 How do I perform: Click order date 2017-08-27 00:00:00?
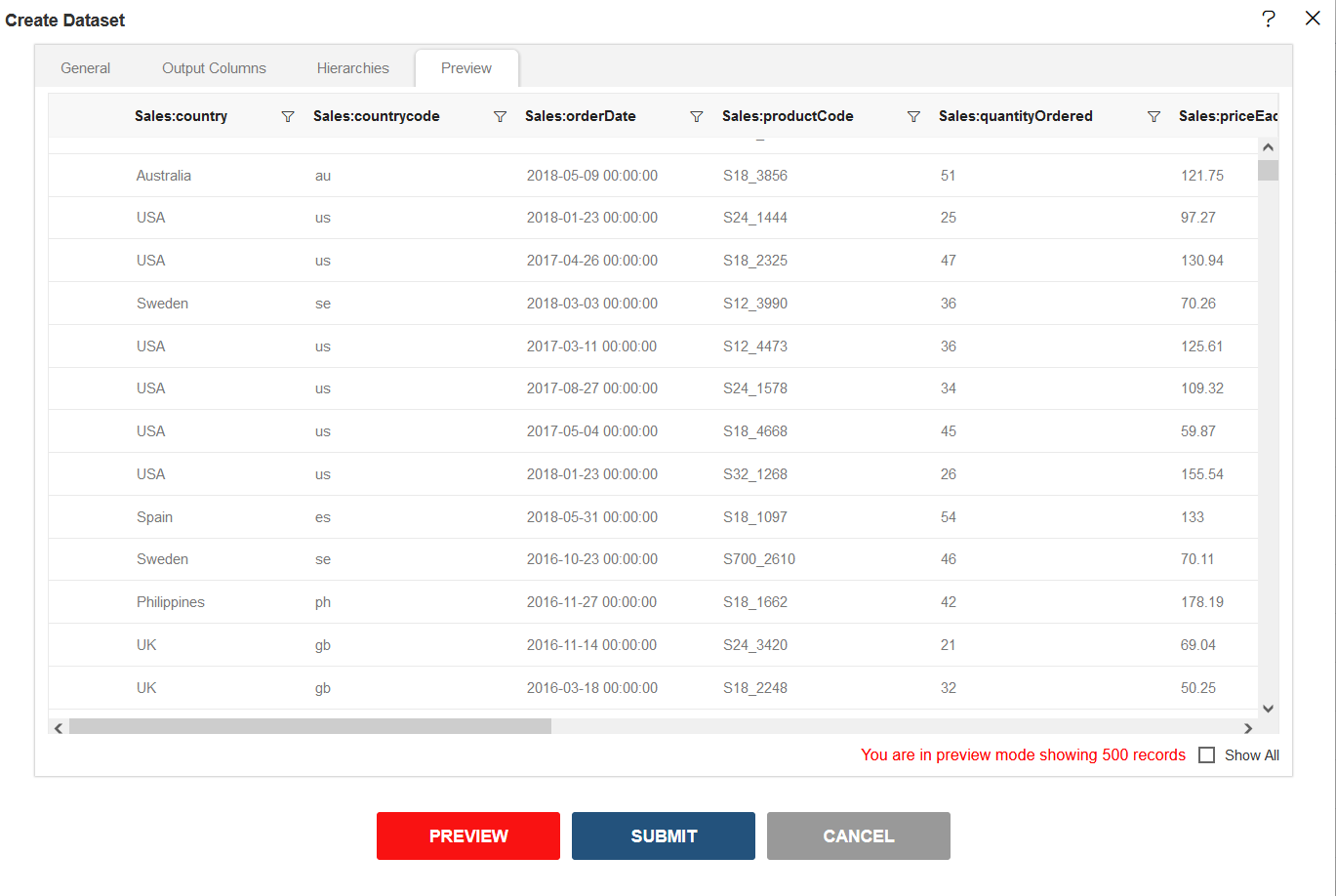[592, 388]
